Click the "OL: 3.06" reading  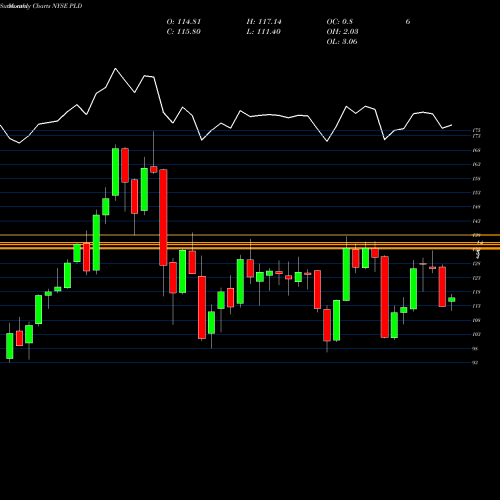pyautogui.click(x=342, y=42)
